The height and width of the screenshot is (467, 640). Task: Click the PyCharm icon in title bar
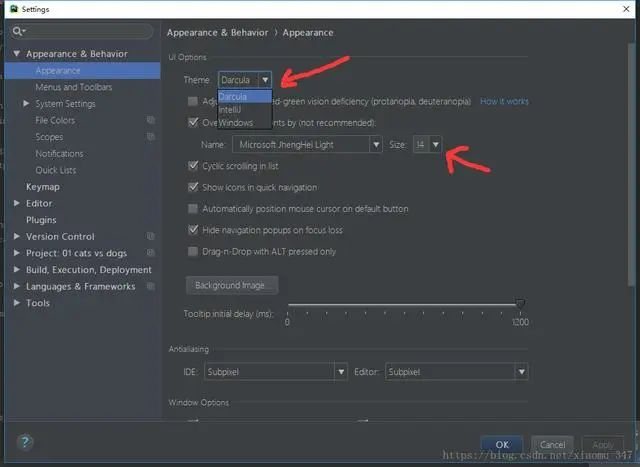(x=14, y=9)
